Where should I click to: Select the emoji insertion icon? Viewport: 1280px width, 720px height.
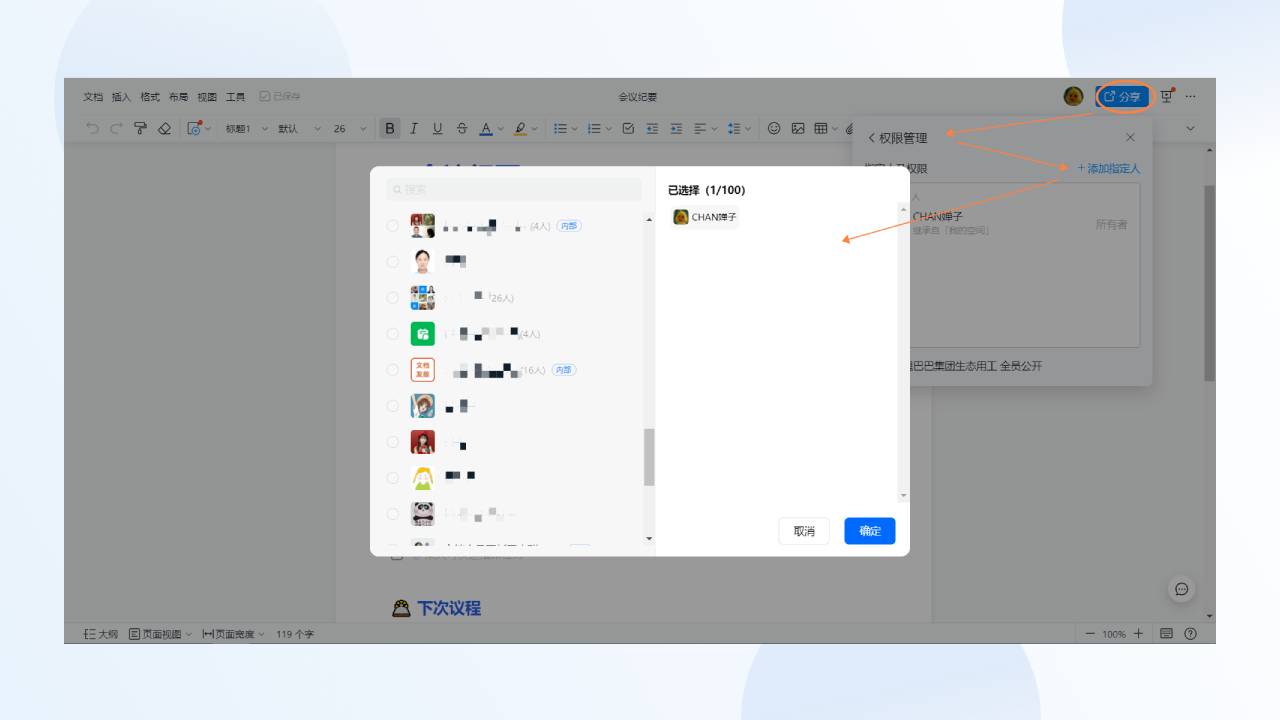point(773,128)
